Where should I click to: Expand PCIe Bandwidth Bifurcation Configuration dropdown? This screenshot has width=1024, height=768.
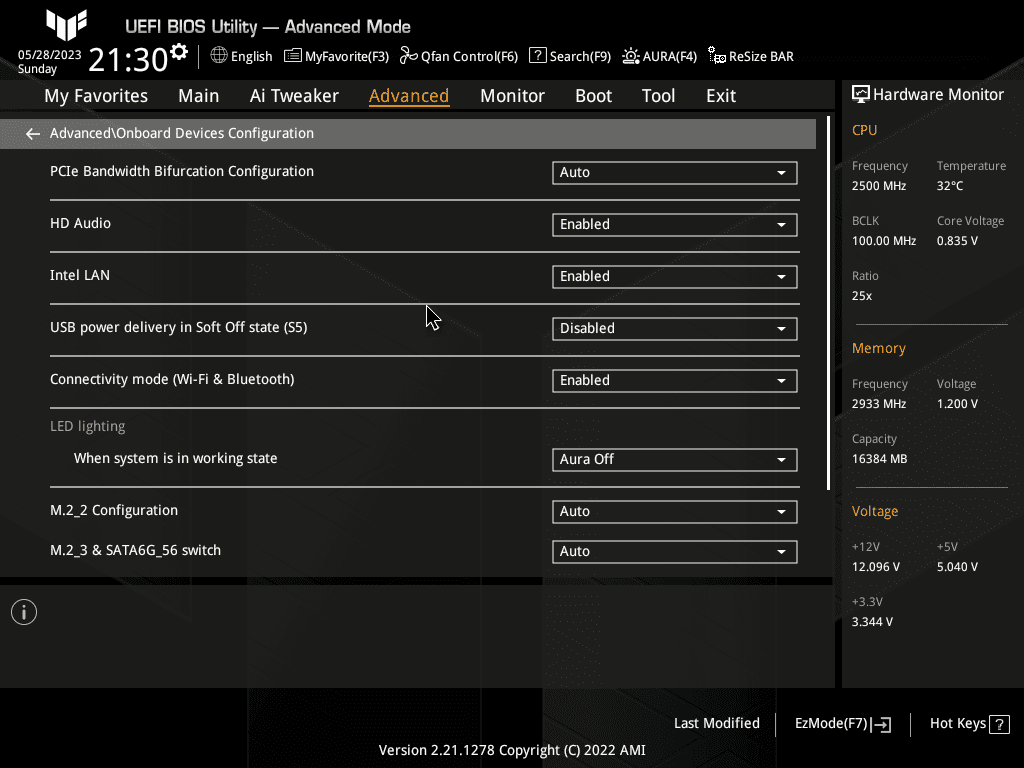[x=674, y=173]
